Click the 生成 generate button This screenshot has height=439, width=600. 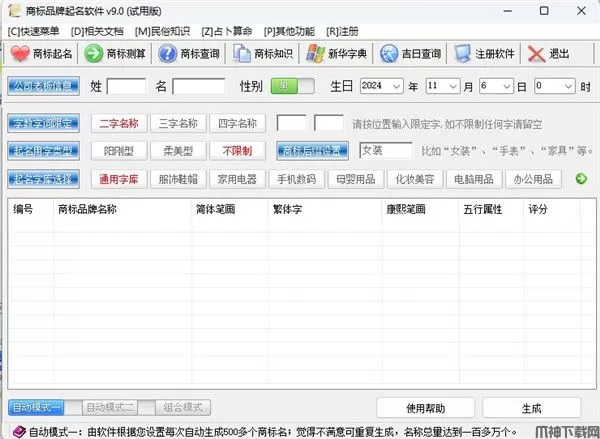pyautogui.click(x=532, y=408)
